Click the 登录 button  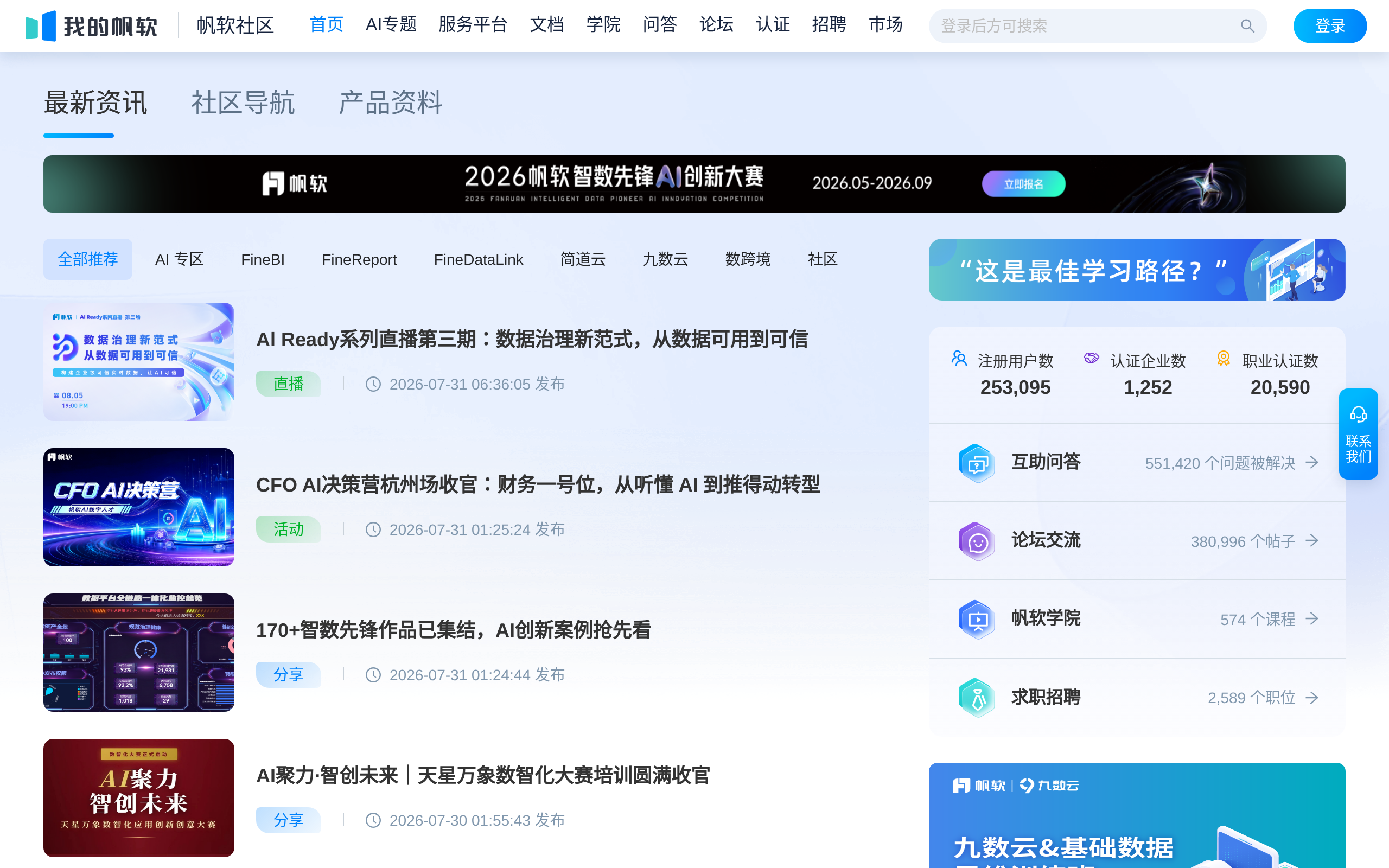[x=1330, y=26]
